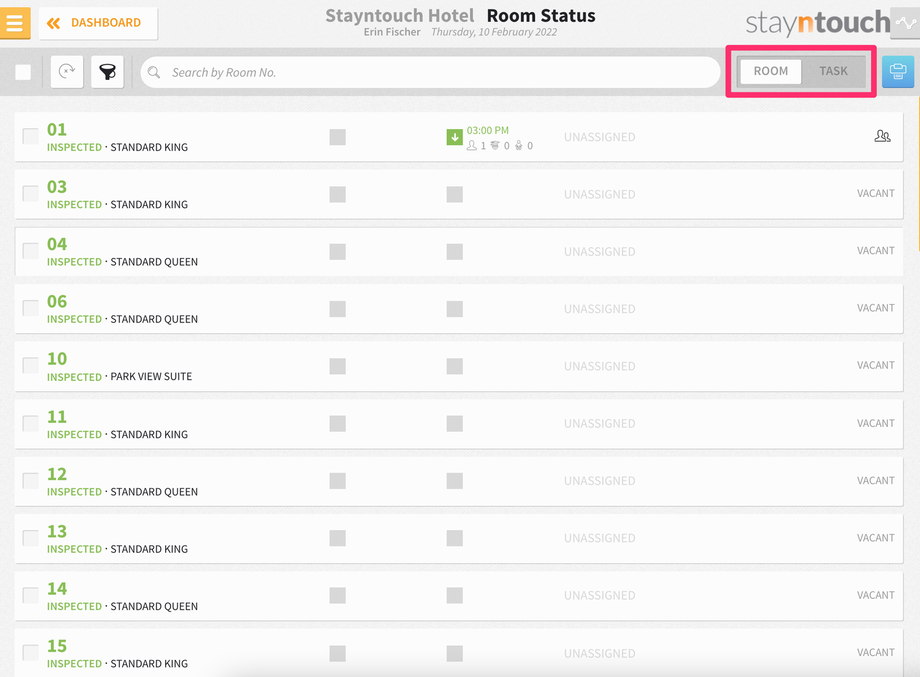
Task: Click room number 13
Action: (x=57, y=532)
